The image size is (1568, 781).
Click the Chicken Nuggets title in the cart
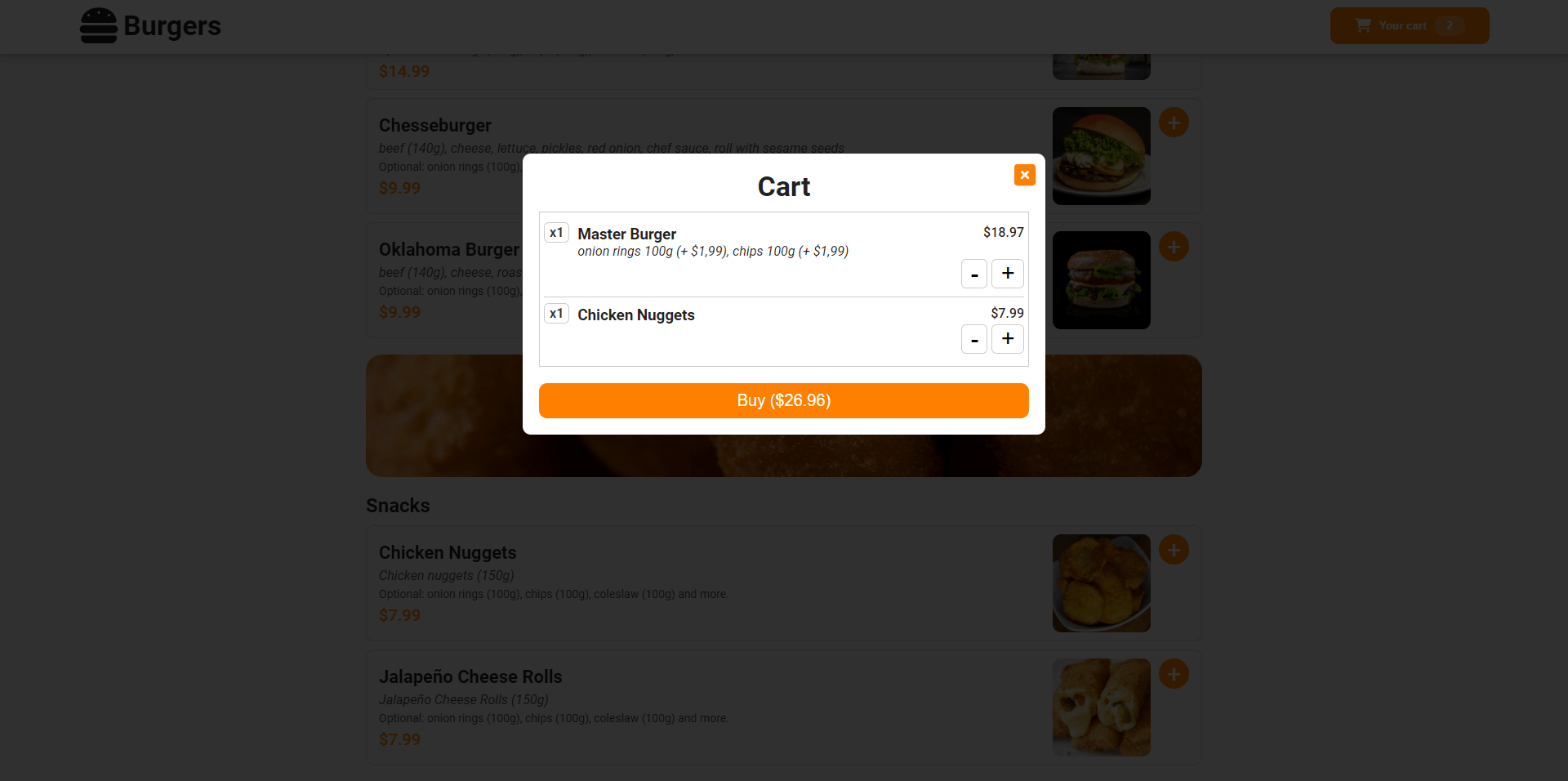click(x=635, y=315)
